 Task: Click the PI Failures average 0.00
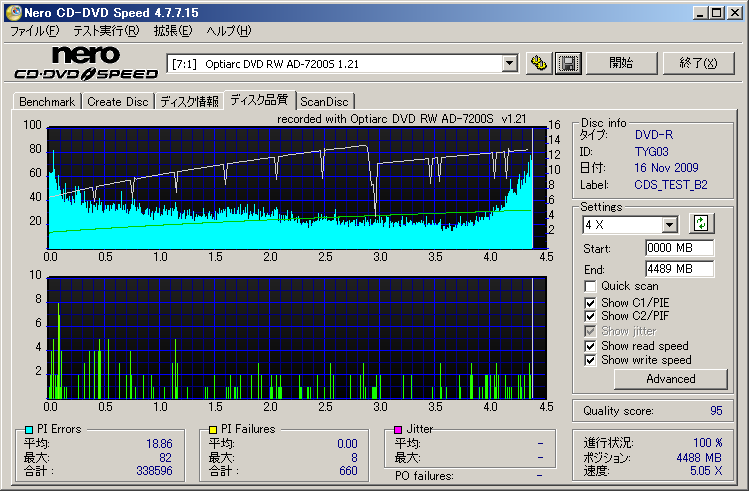[347, 444]
